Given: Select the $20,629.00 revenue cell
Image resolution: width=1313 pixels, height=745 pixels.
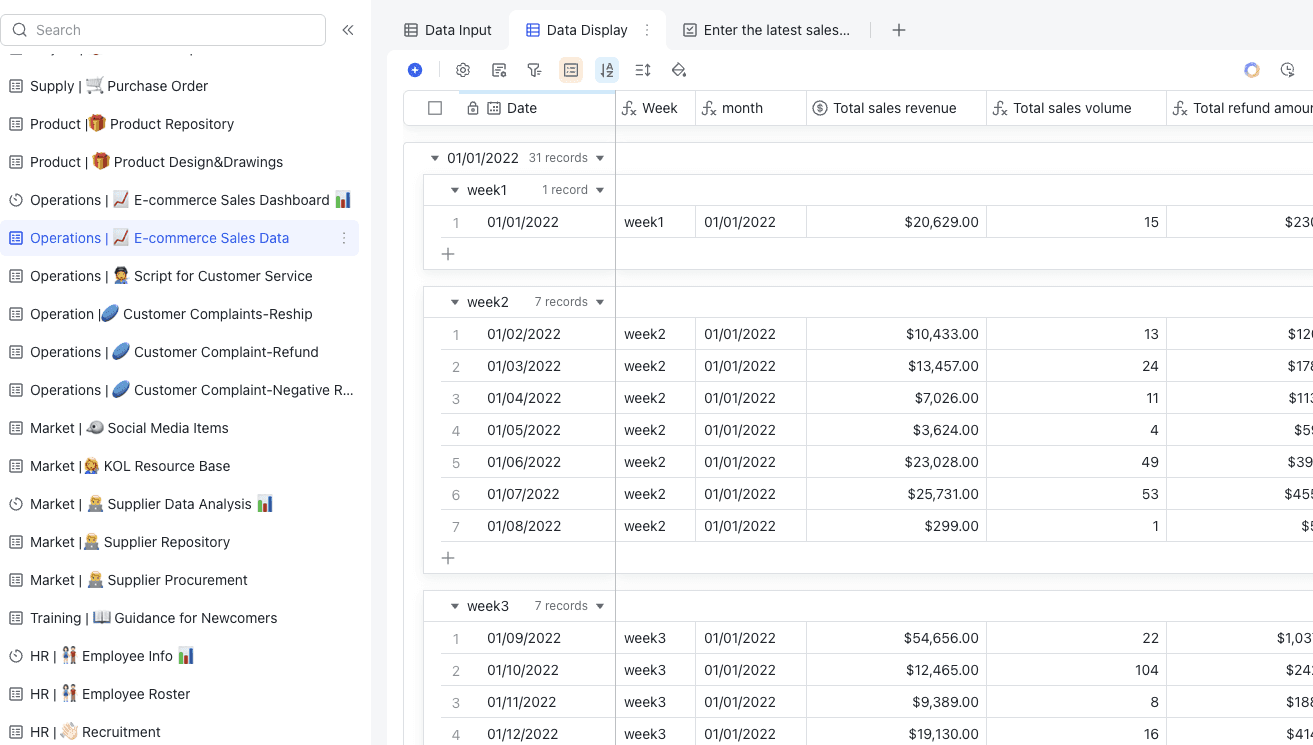Looking at the screenshot, I should coord(896,222).
